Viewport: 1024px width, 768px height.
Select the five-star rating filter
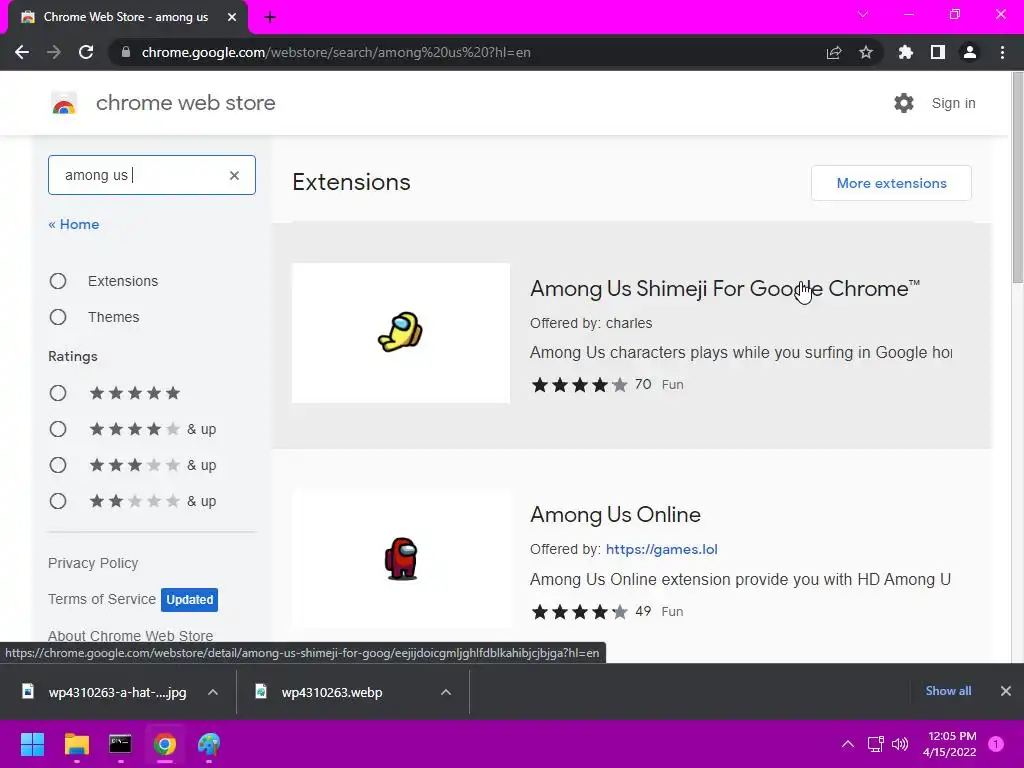[58, 393]
